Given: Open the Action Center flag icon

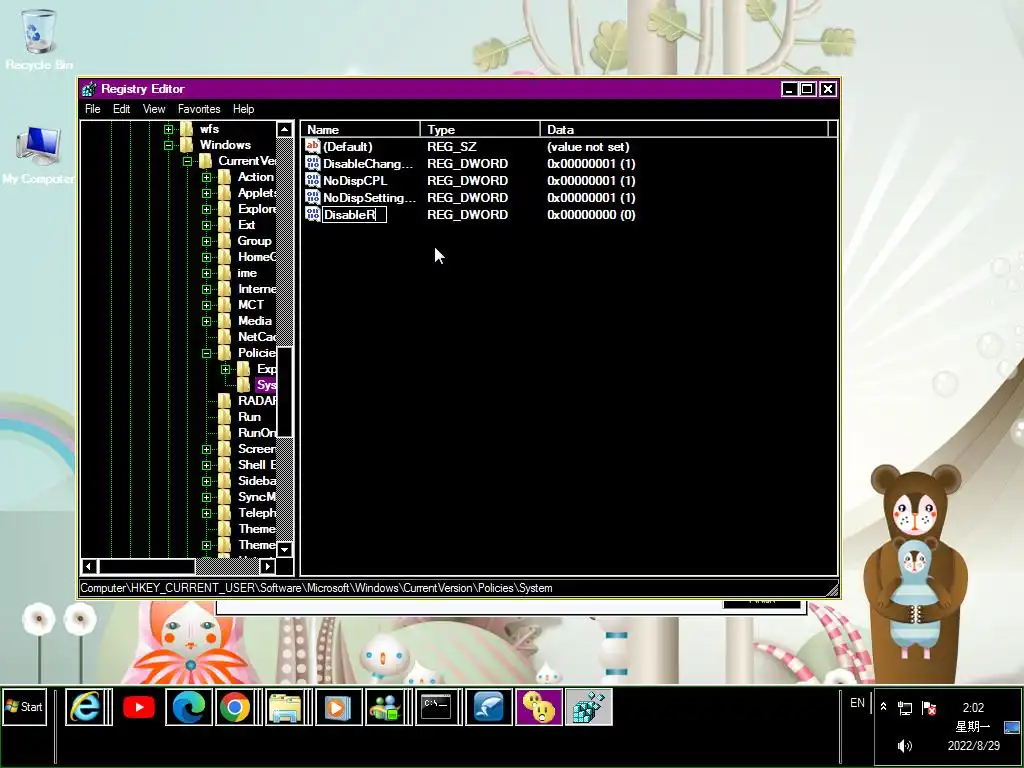Looking at the screenshot, I should coord(929,708).
